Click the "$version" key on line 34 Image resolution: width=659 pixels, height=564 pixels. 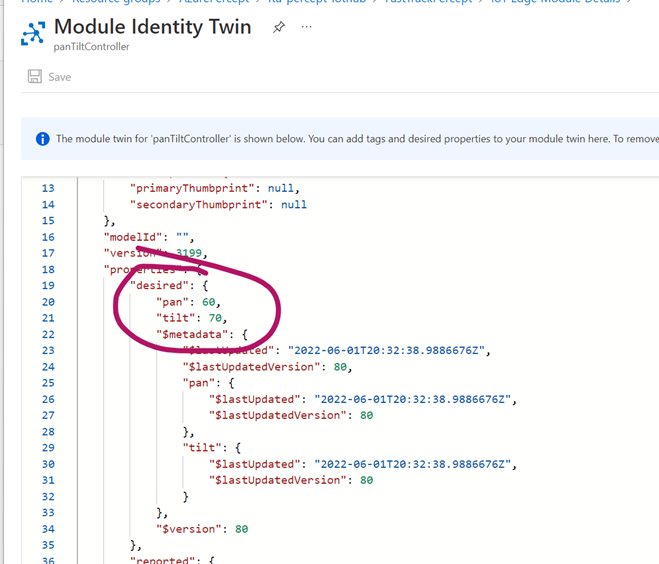click(x=189, y=529)
